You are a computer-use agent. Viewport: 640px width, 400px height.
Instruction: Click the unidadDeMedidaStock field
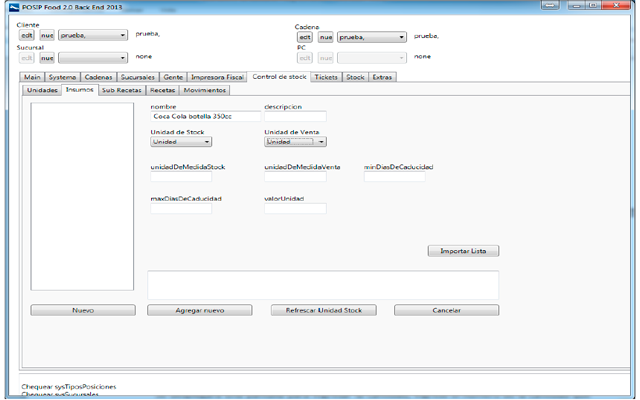[x=181, y=177]
